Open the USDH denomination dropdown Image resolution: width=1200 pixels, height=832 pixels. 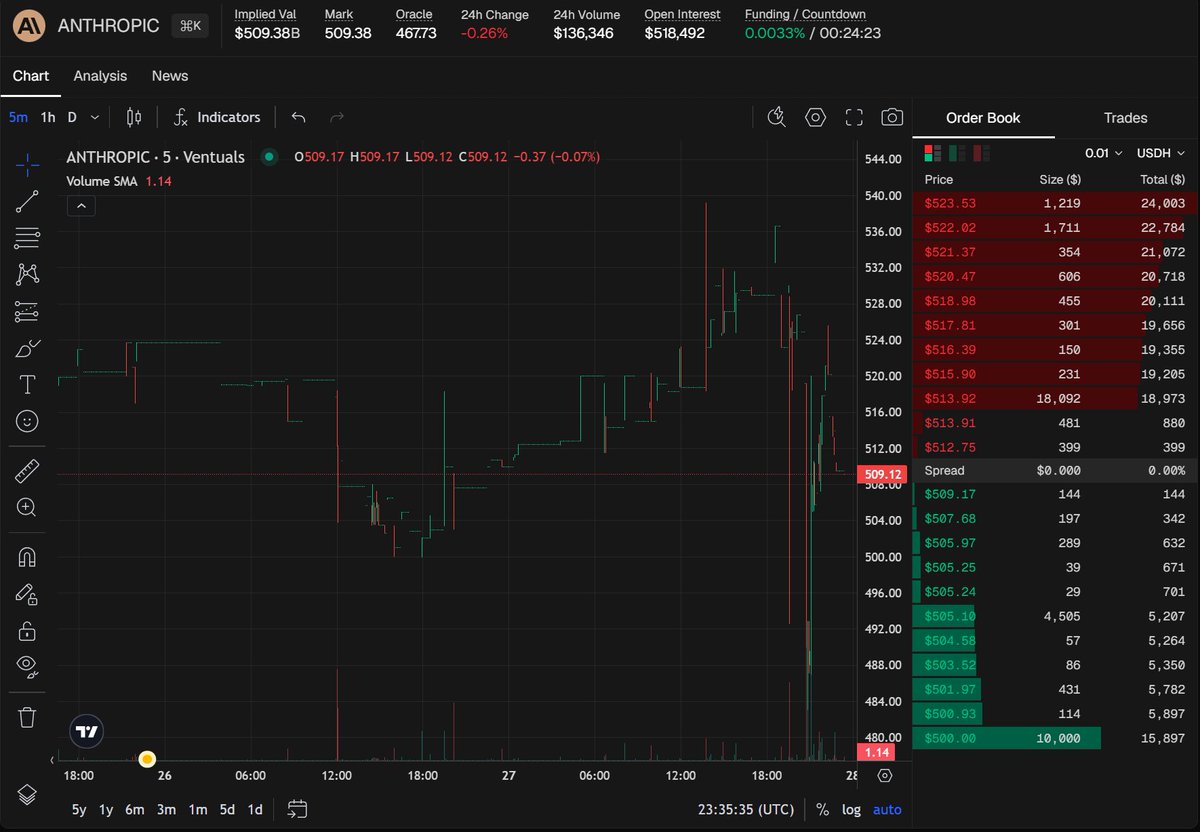[1161, 153]
